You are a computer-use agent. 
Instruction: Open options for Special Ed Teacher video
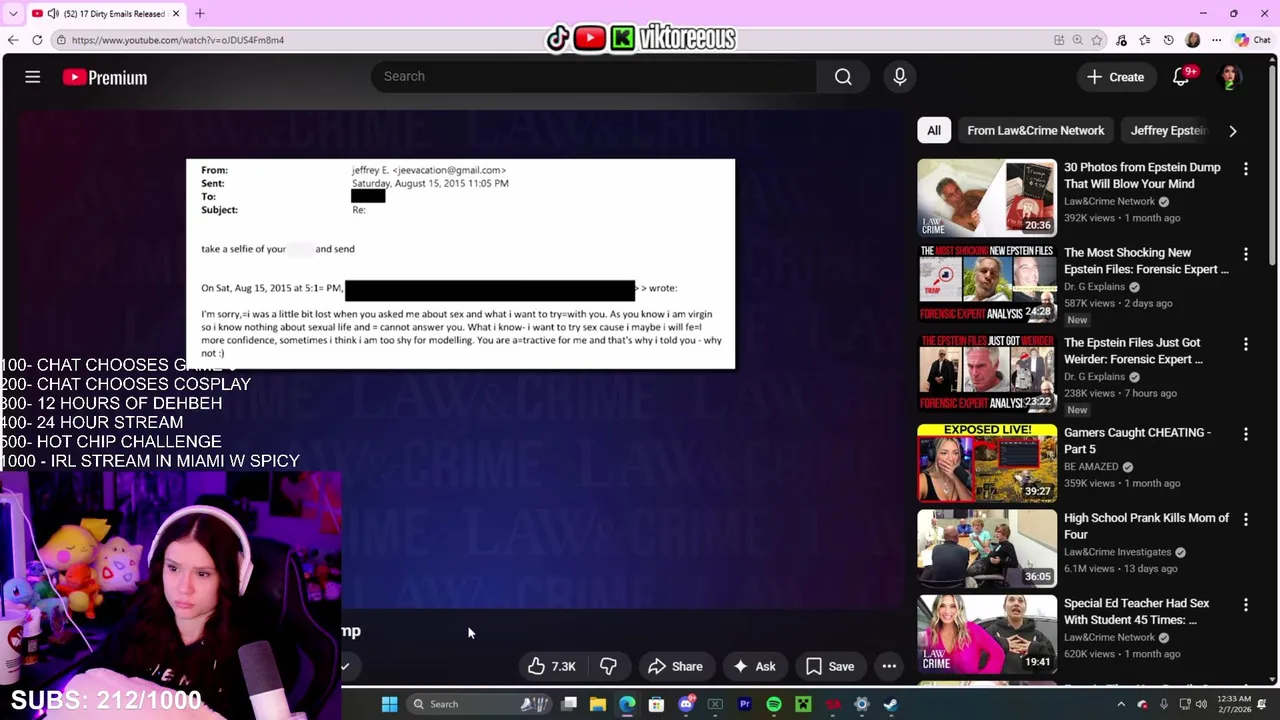1245,605
